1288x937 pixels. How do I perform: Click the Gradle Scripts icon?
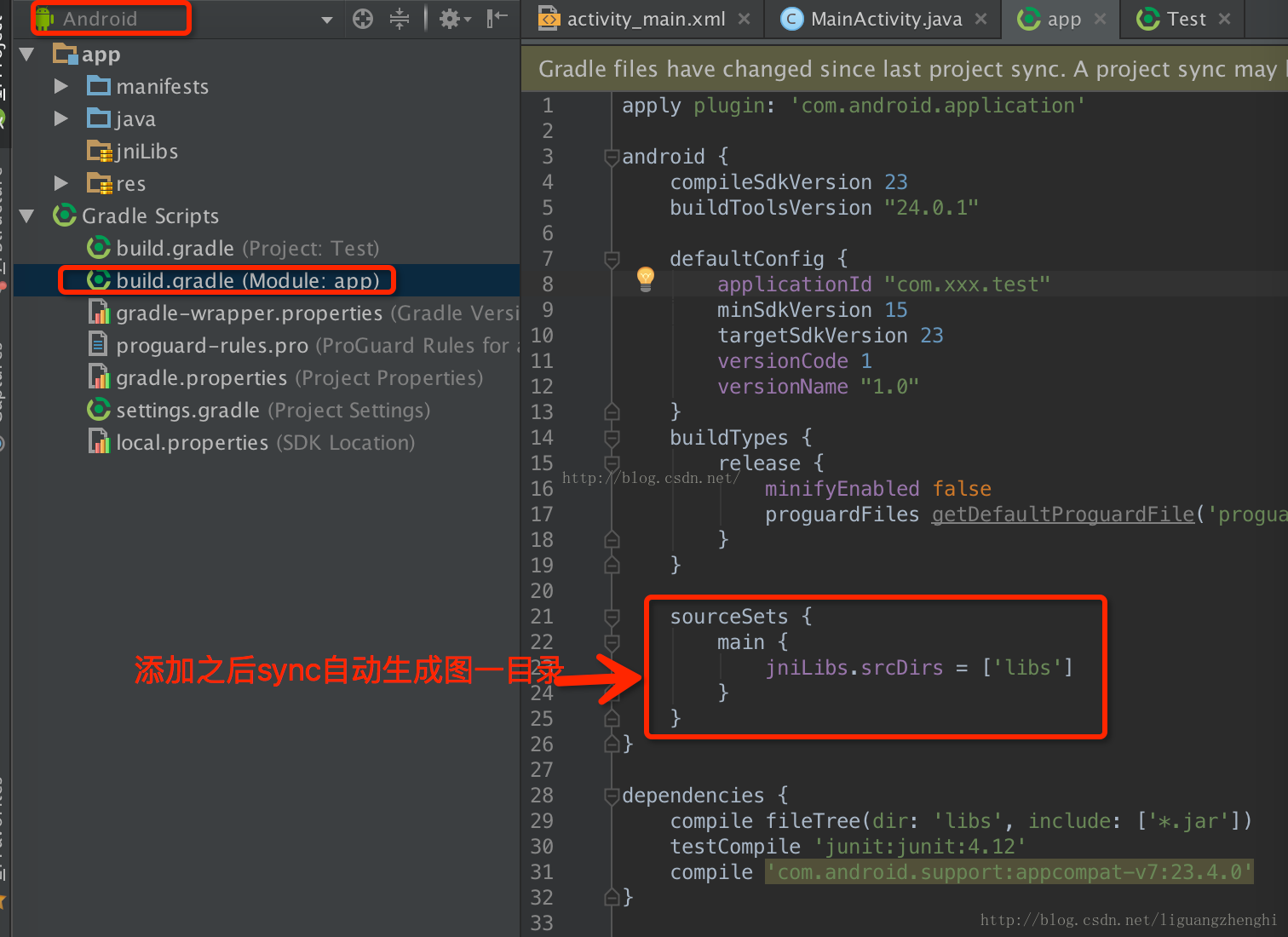point(65,216)
